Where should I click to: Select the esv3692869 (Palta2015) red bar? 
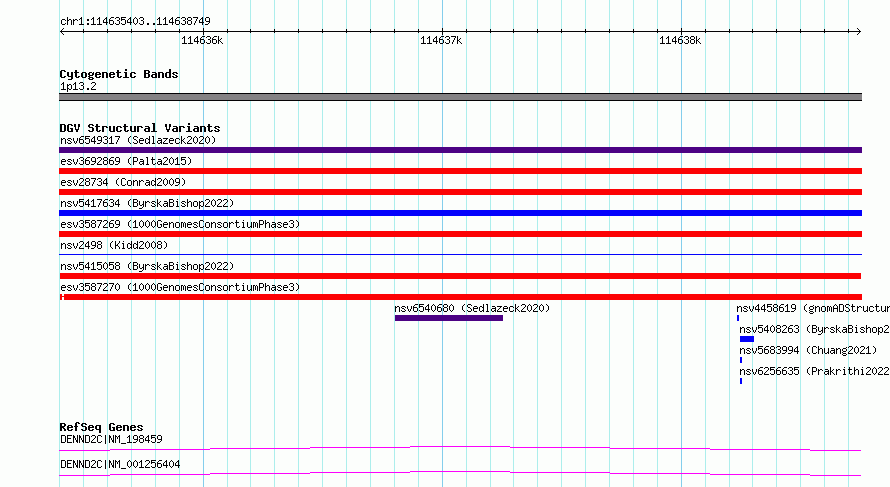460,171
